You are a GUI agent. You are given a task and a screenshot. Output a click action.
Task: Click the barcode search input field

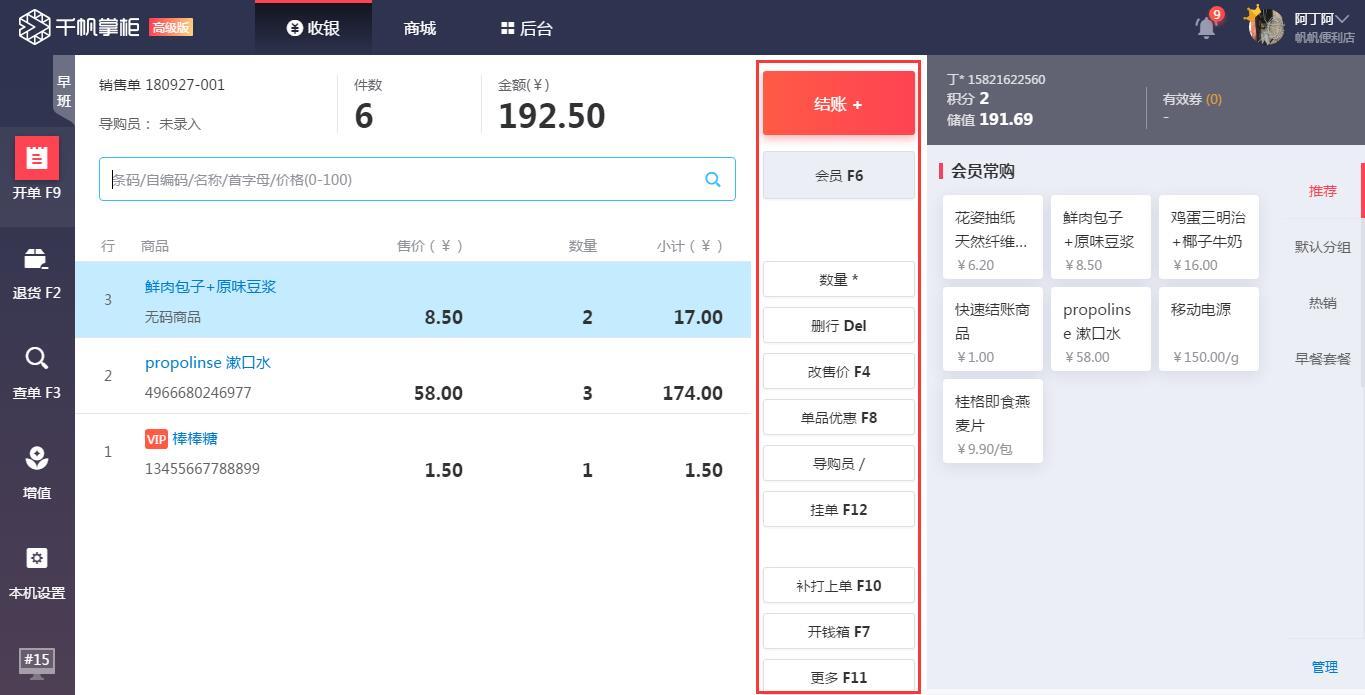tap(400, 179)
